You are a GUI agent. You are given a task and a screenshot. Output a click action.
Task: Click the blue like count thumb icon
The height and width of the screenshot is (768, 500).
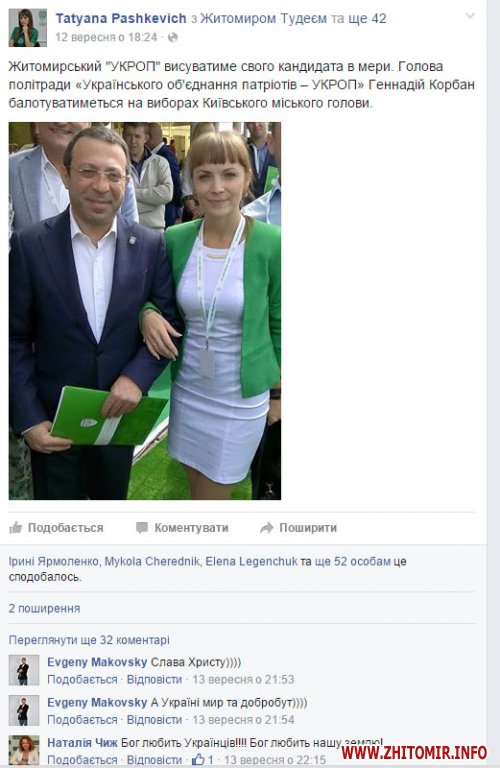[x=198, y=760]
